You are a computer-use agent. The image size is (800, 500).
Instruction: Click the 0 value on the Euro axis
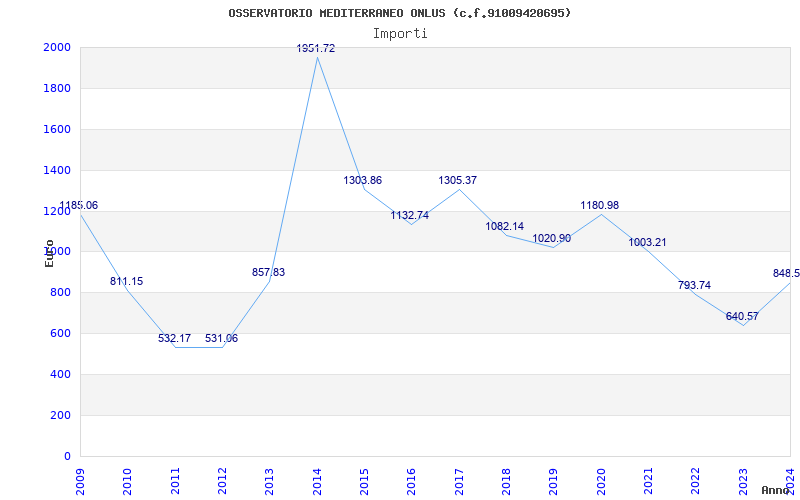[x=67, y=456]
